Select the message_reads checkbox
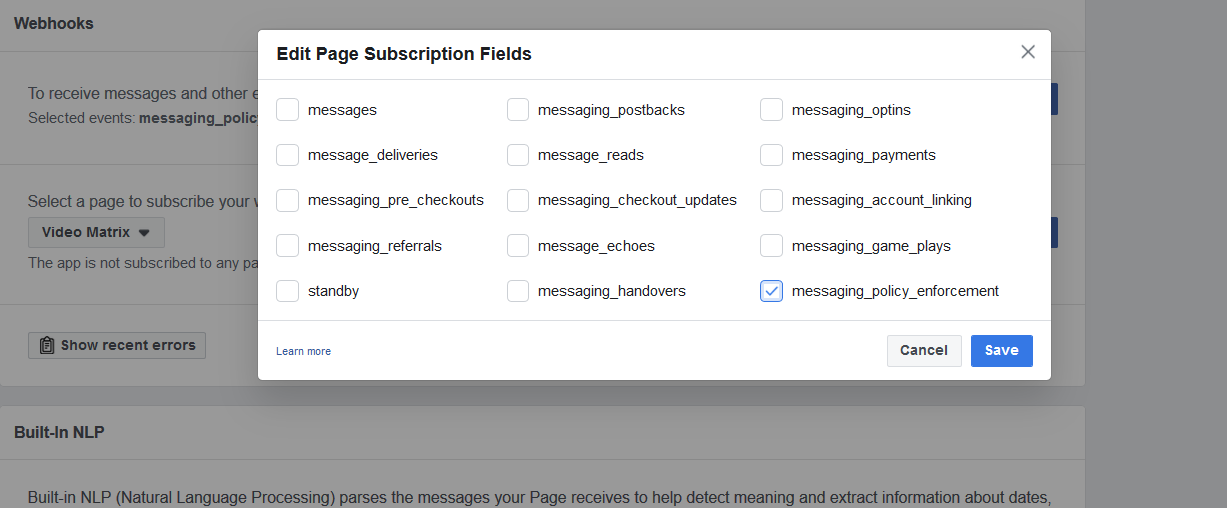 pos(518,155)
